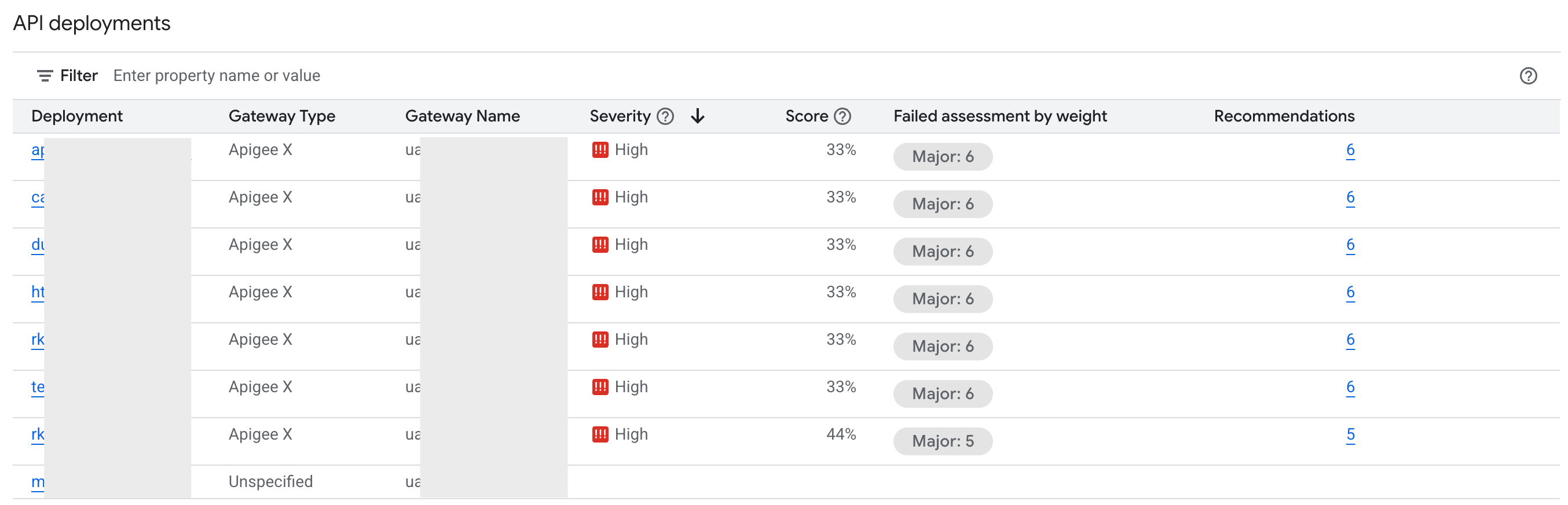Open the Severity help tooltip icon
The width and height of the screenshot is (1568, 505).
point(665,116)
